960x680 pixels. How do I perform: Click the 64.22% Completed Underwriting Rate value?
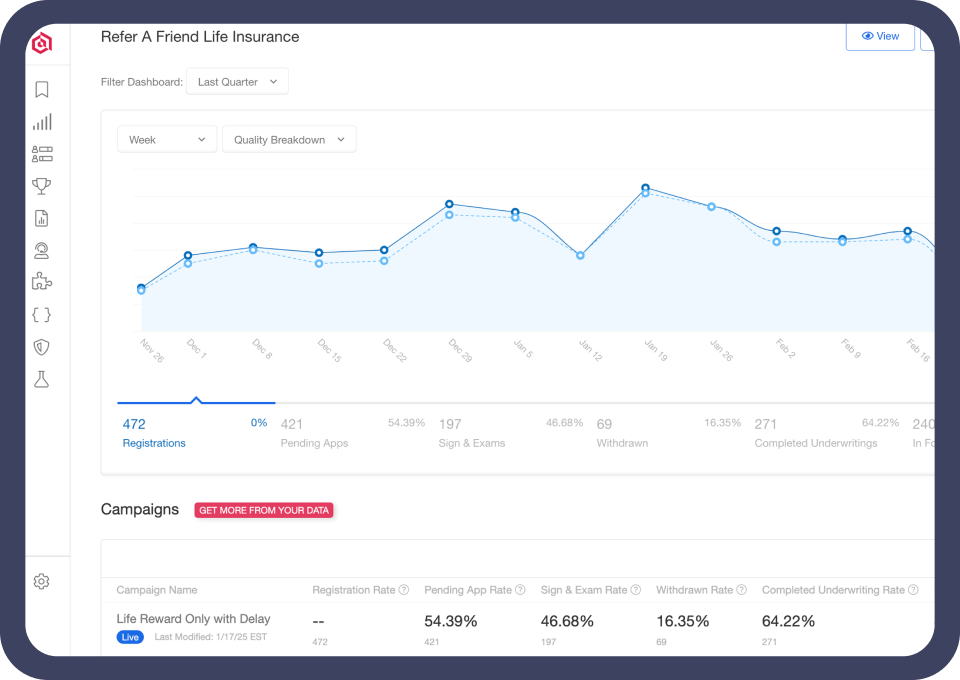(x=788, y=621)
